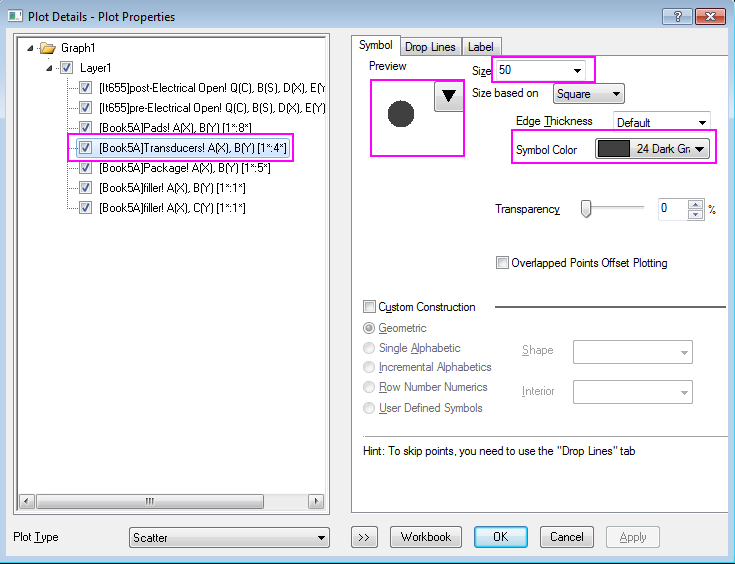
Task: Toggle Custom Construction checkbox
Action: pos(369,307)
